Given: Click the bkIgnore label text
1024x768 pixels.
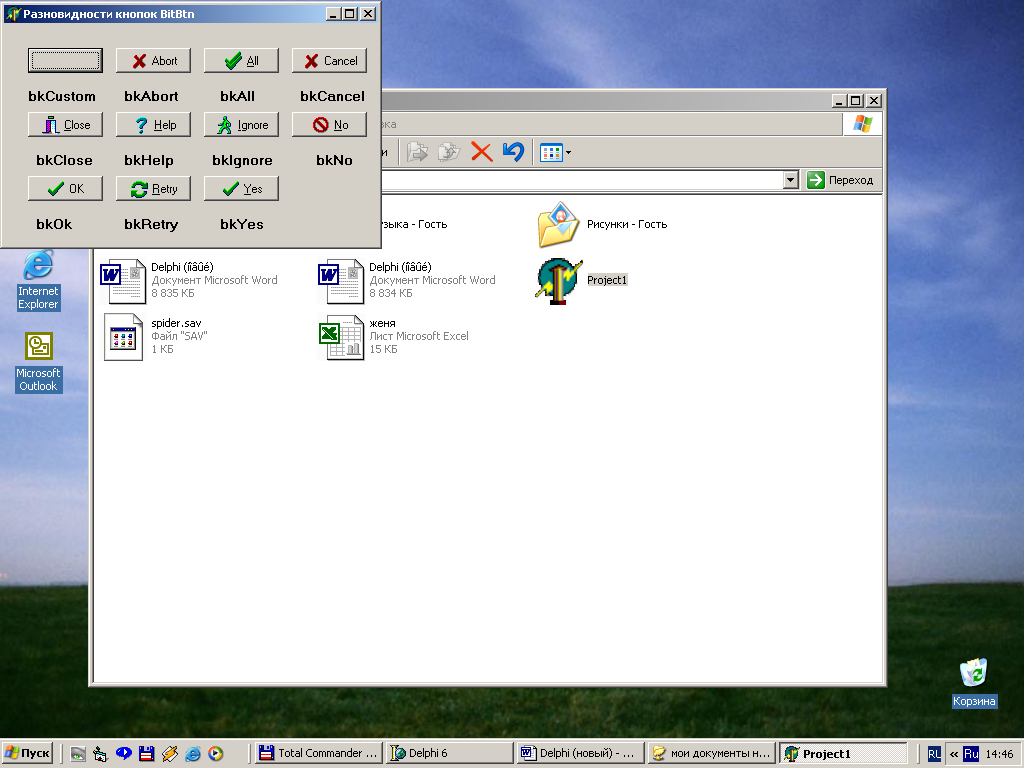Looking at the screenshot, I should tap(242, 160).
